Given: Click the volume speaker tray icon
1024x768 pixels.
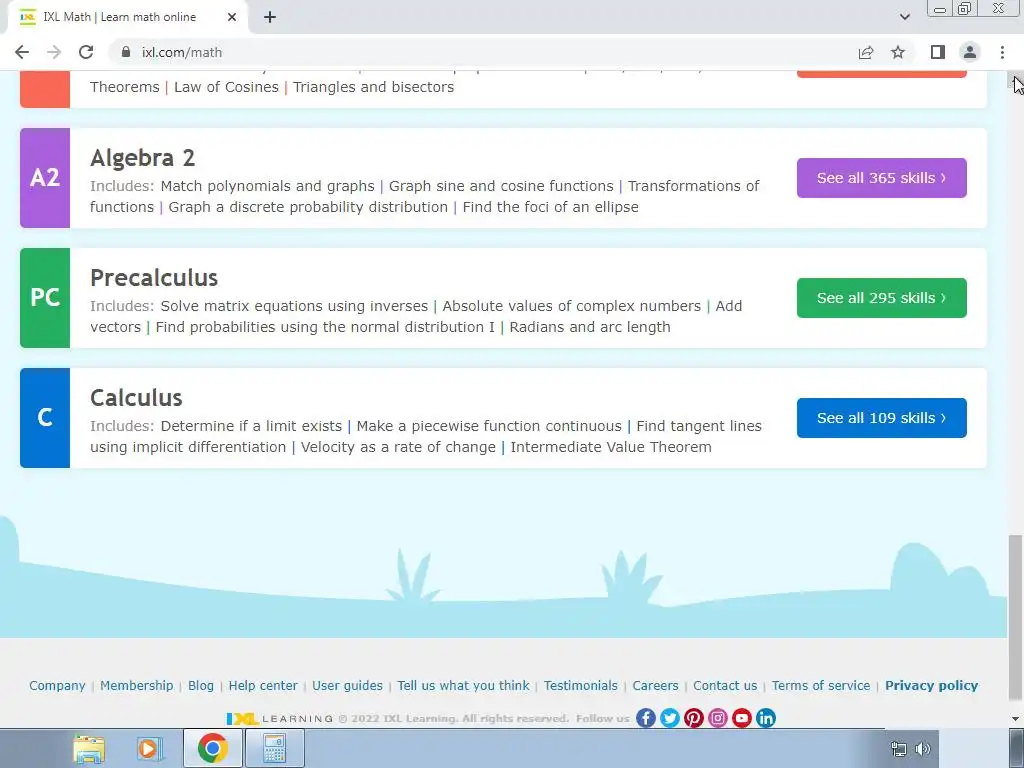Looking at the screenshot, I should coord(923,749).
